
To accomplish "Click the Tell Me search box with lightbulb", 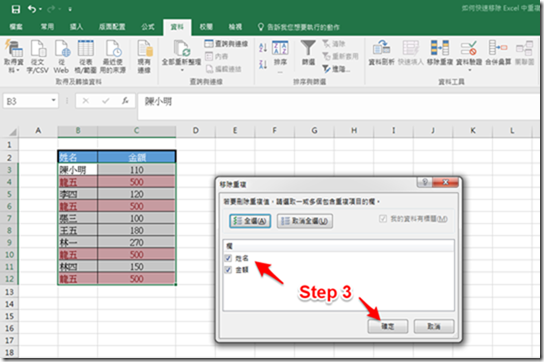I will [299, 27].
